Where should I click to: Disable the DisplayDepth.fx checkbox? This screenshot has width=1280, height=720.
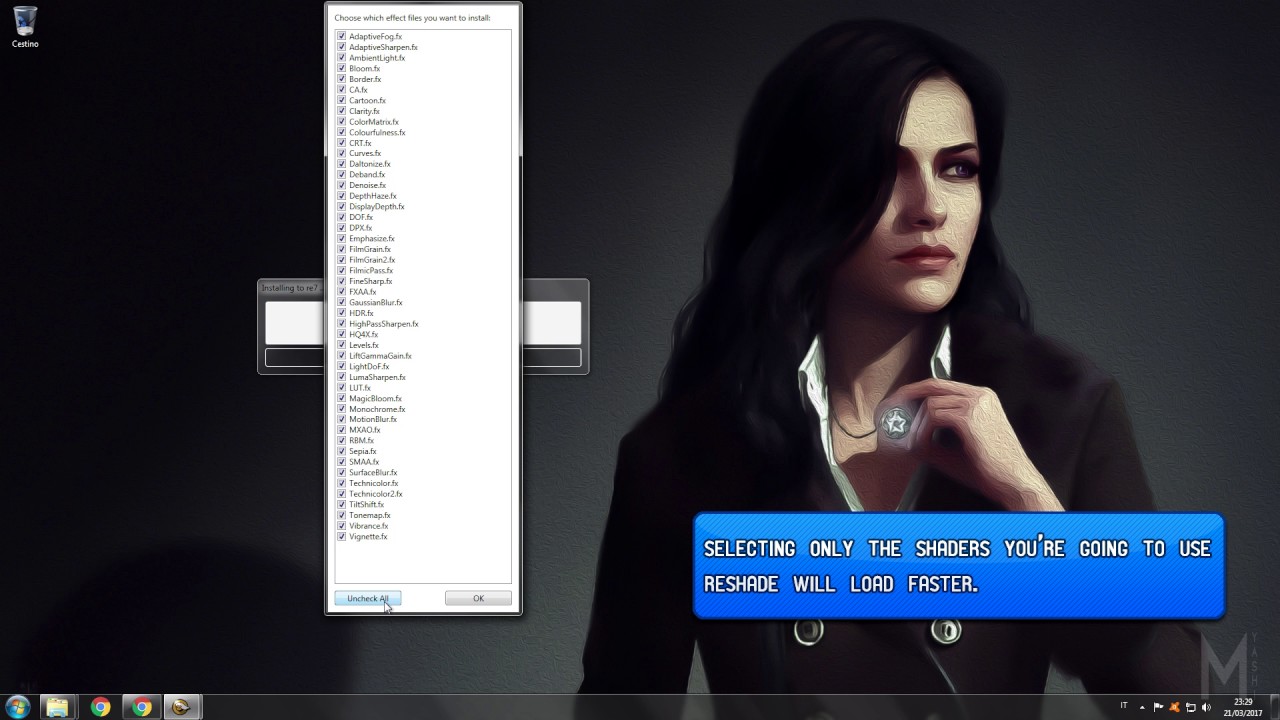341,207
